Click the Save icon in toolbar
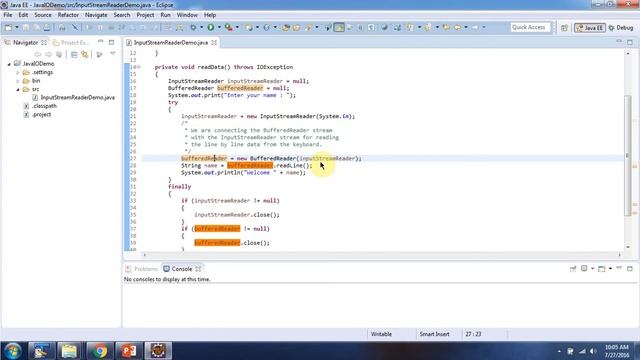The height and width of the screenshot is (360, 640). (26, 27)
